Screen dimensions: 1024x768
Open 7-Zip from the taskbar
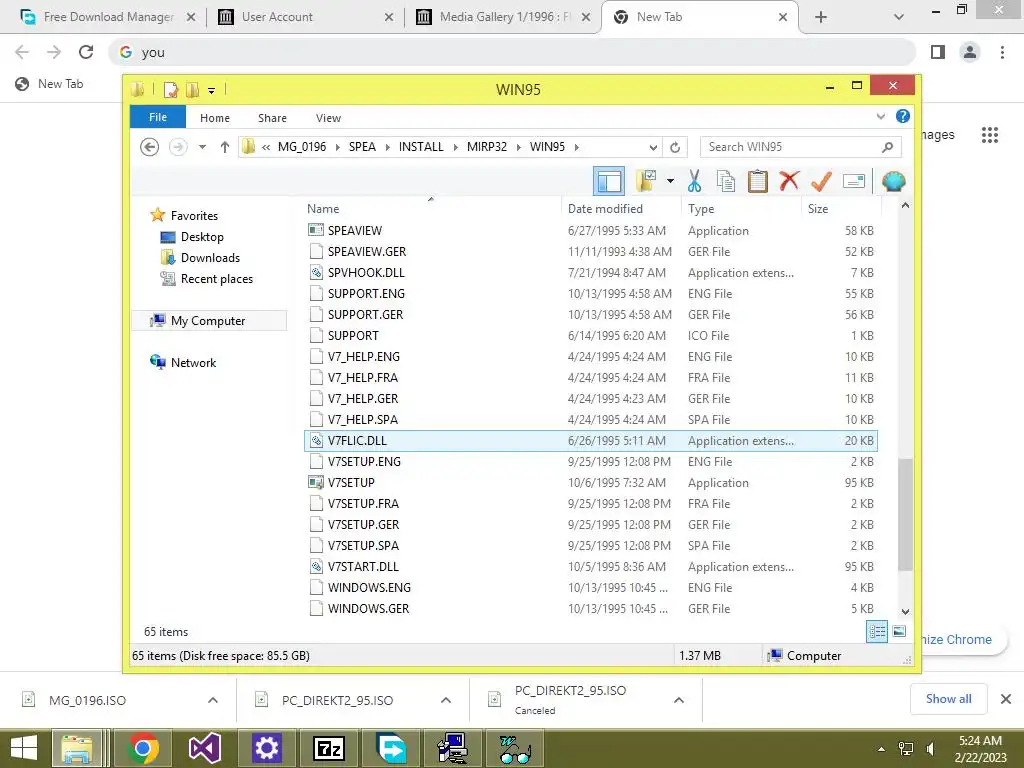[x=328, y=748]
